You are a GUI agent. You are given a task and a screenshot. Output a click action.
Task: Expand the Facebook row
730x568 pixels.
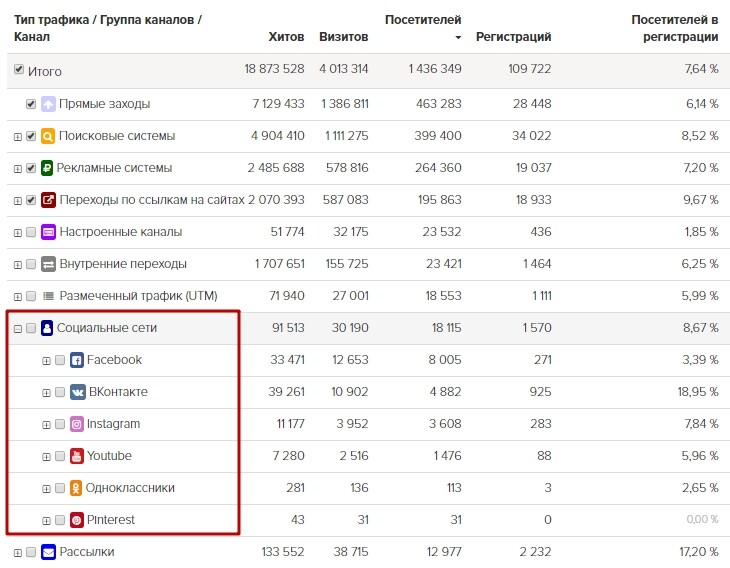(x=46, y=360)
